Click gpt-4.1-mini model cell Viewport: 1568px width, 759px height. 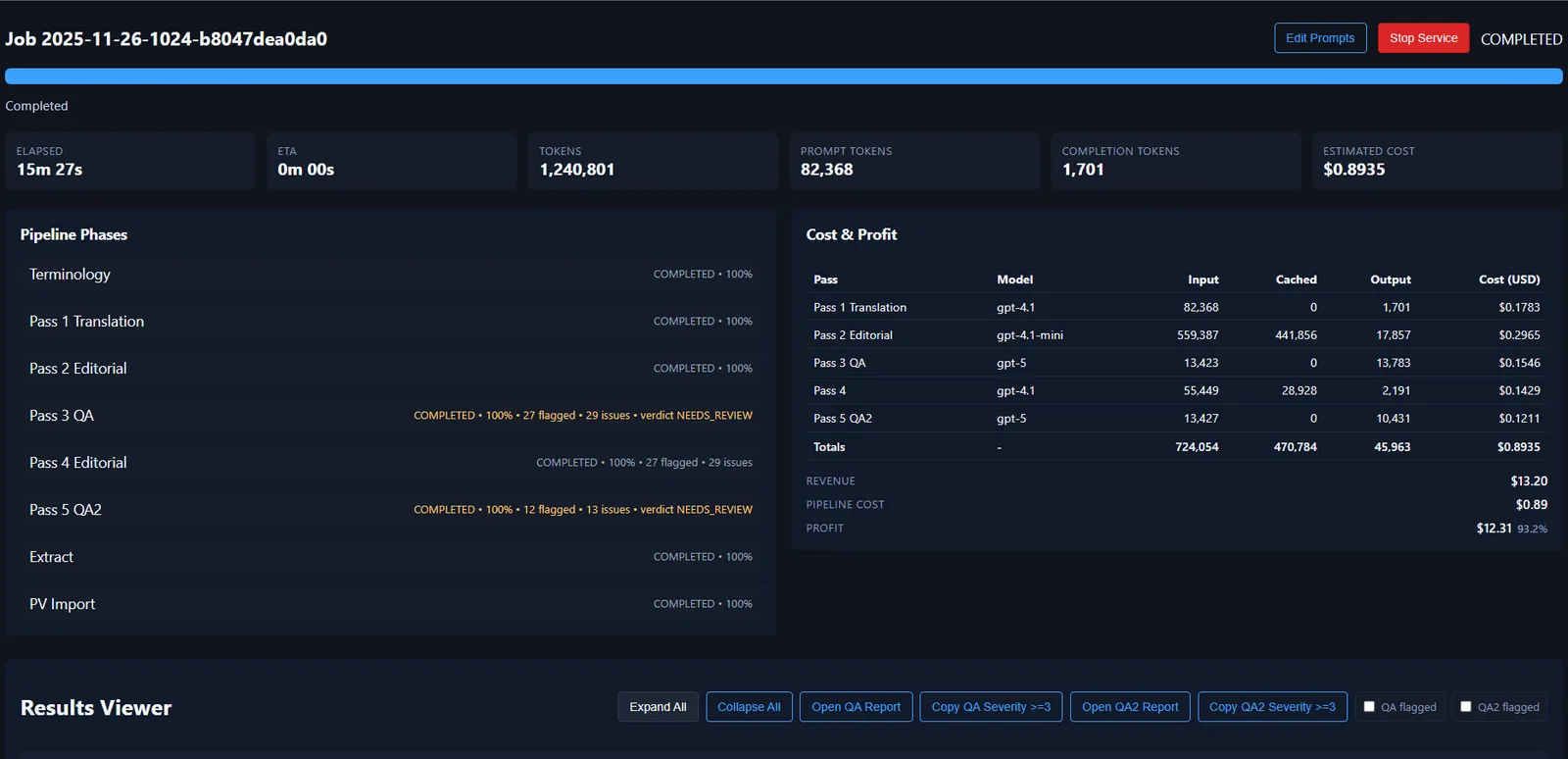[1030, 335]
